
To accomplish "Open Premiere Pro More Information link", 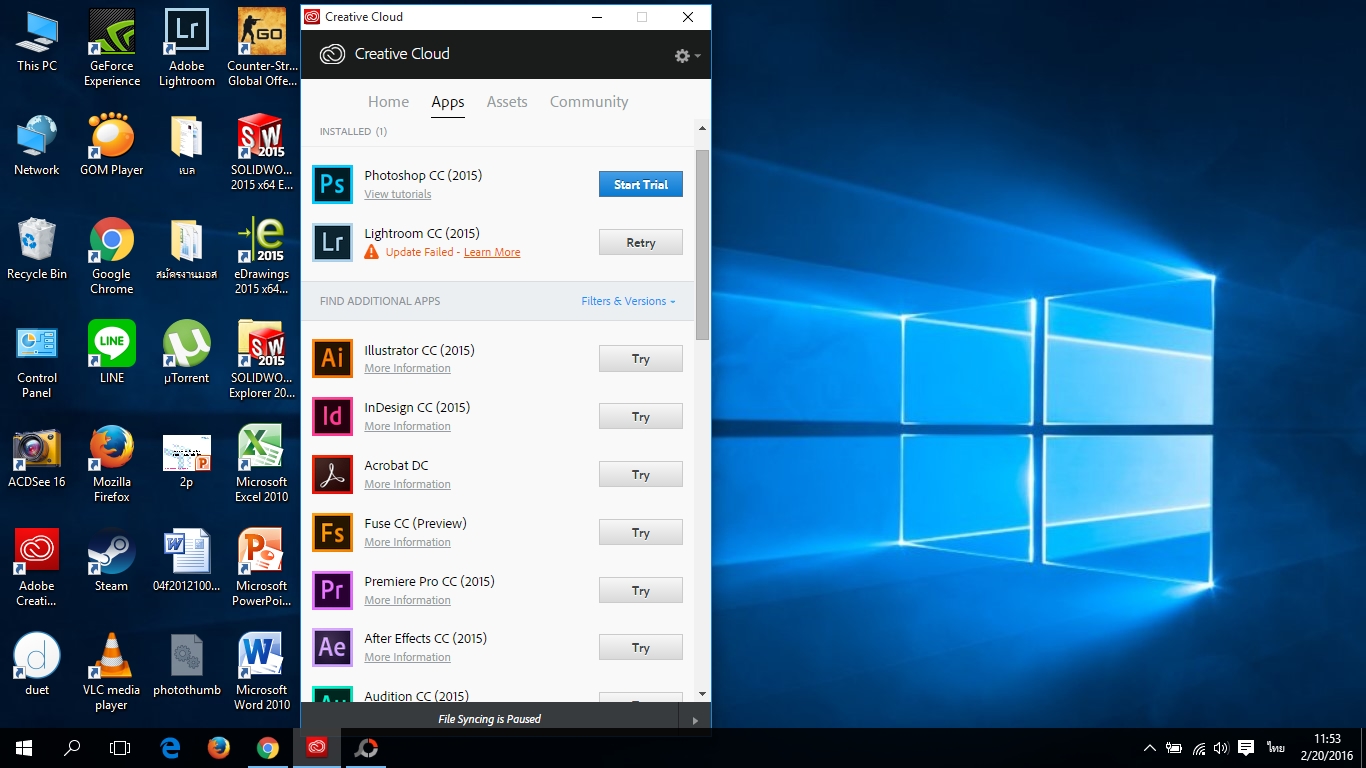I will (407, 600).
